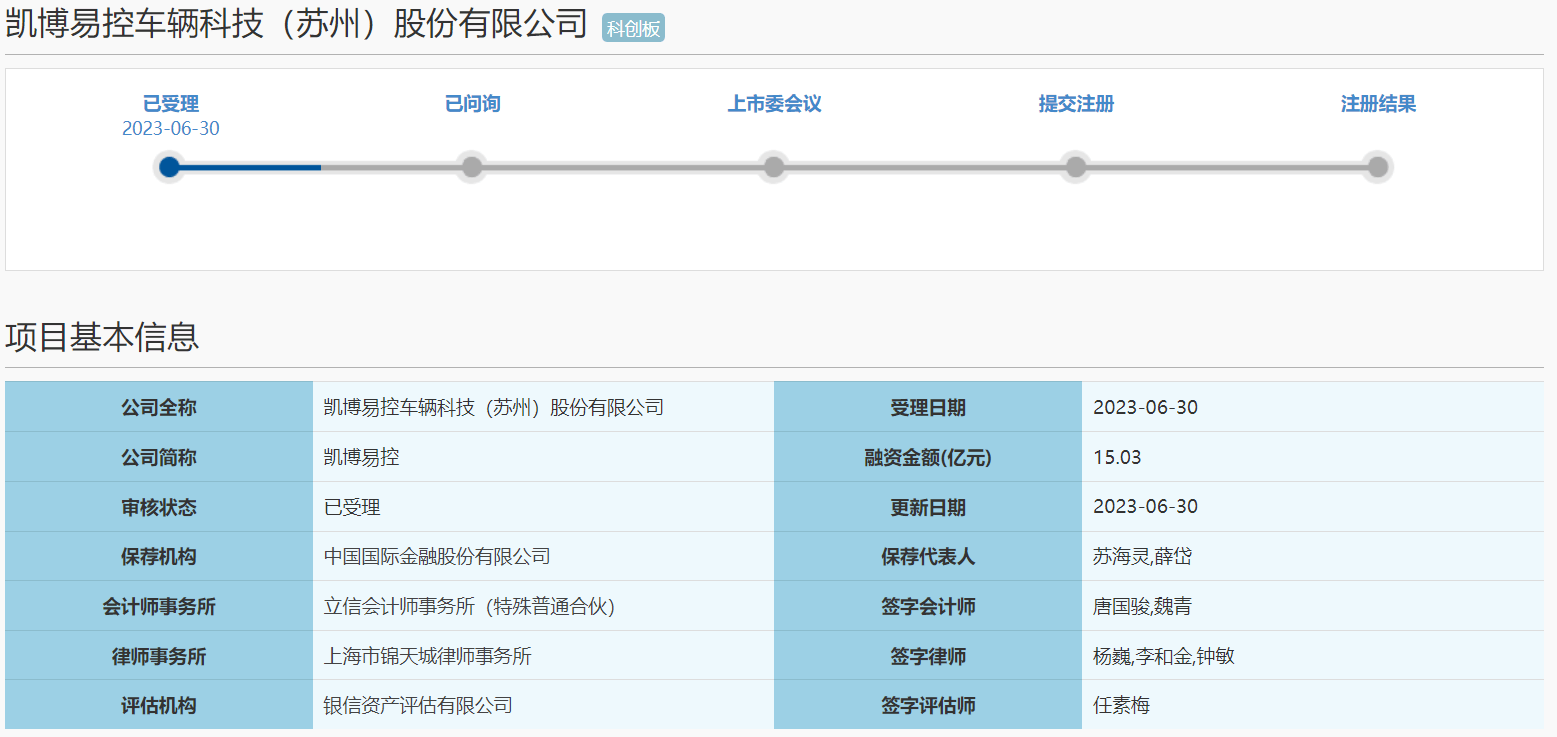Click the 融资金额(亿元) header cell
The height and width of the screenshot is (737, 1557).
point(928,457)
